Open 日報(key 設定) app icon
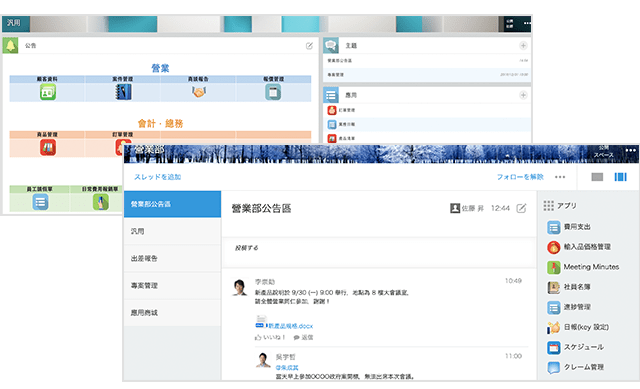 point(553,327)
